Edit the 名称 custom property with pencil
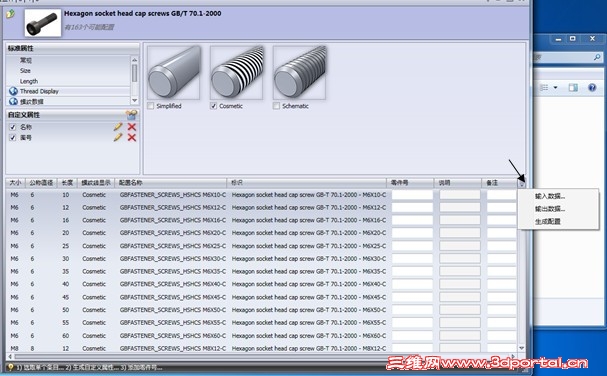The height and width of the screenshot is (376, 607). coord(118,127)
